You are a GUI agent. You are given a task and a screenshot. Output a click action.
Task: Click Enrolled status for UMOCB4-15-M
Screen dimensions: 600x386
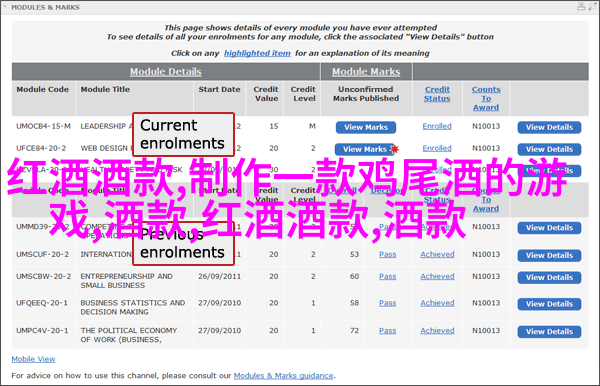coord(437,126)
